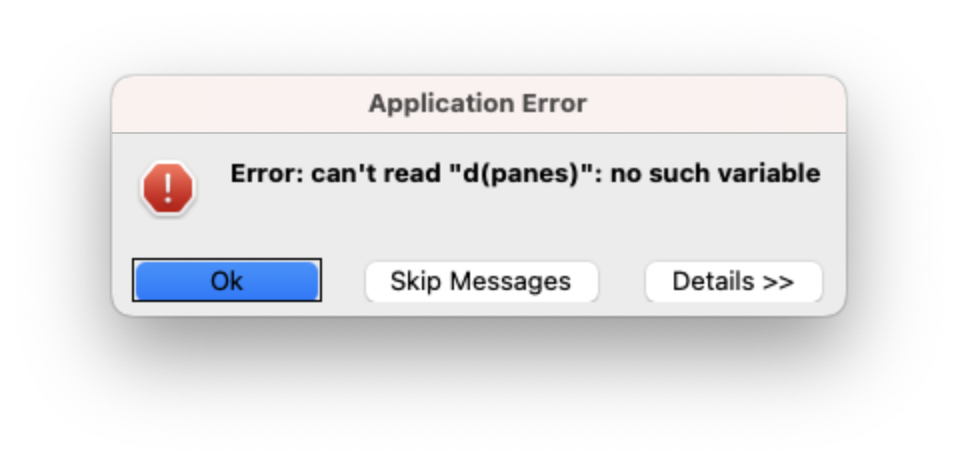This screenshot has width=958, height=464.
Task: Expand error info with Details >>
Action: point(733,281)
